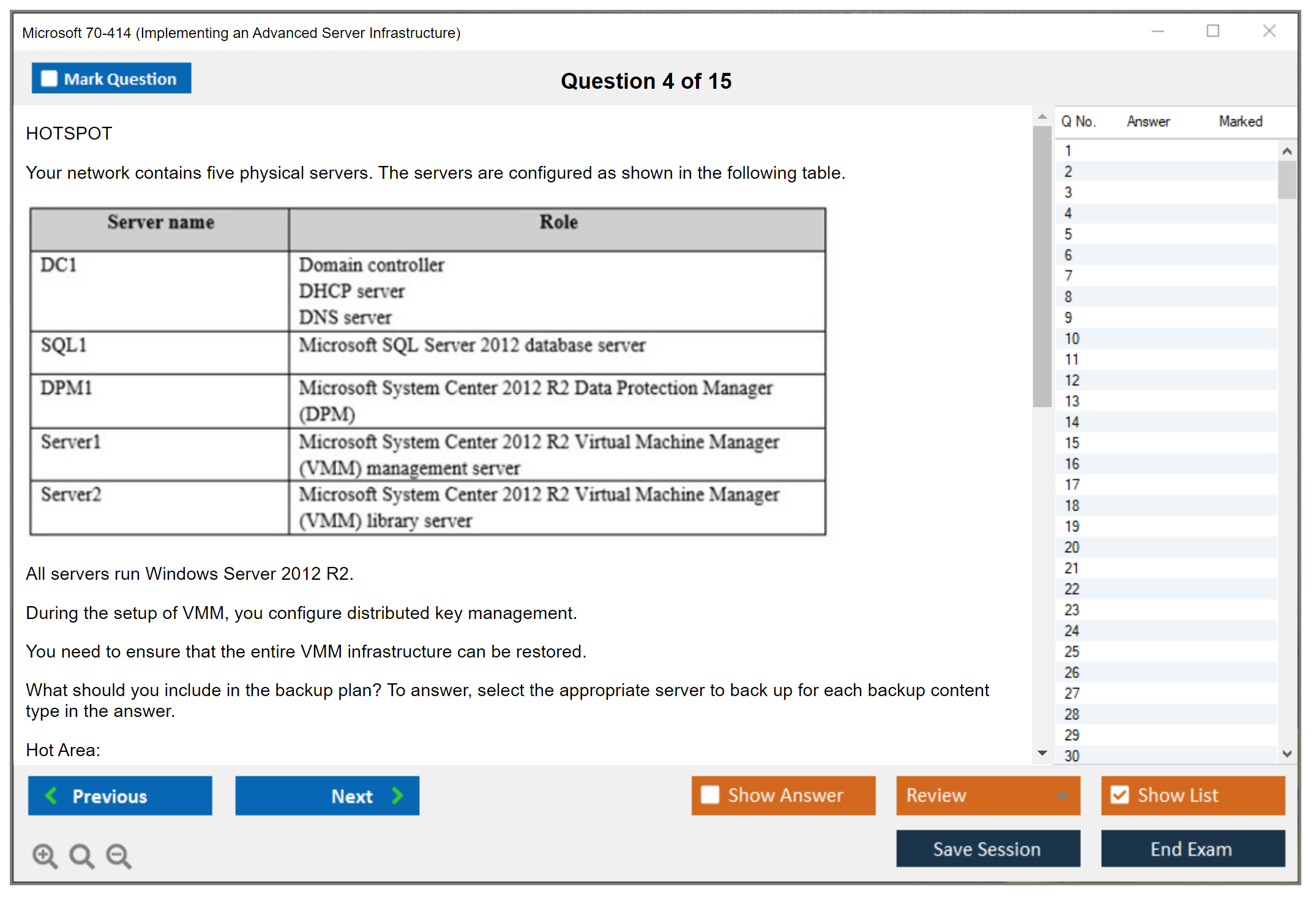Image resolution: width=1316 pixels, height=900 pixels.
Task: Check the Mark Question checkbox
Action: pyautogui.click(x=49, y=79)
